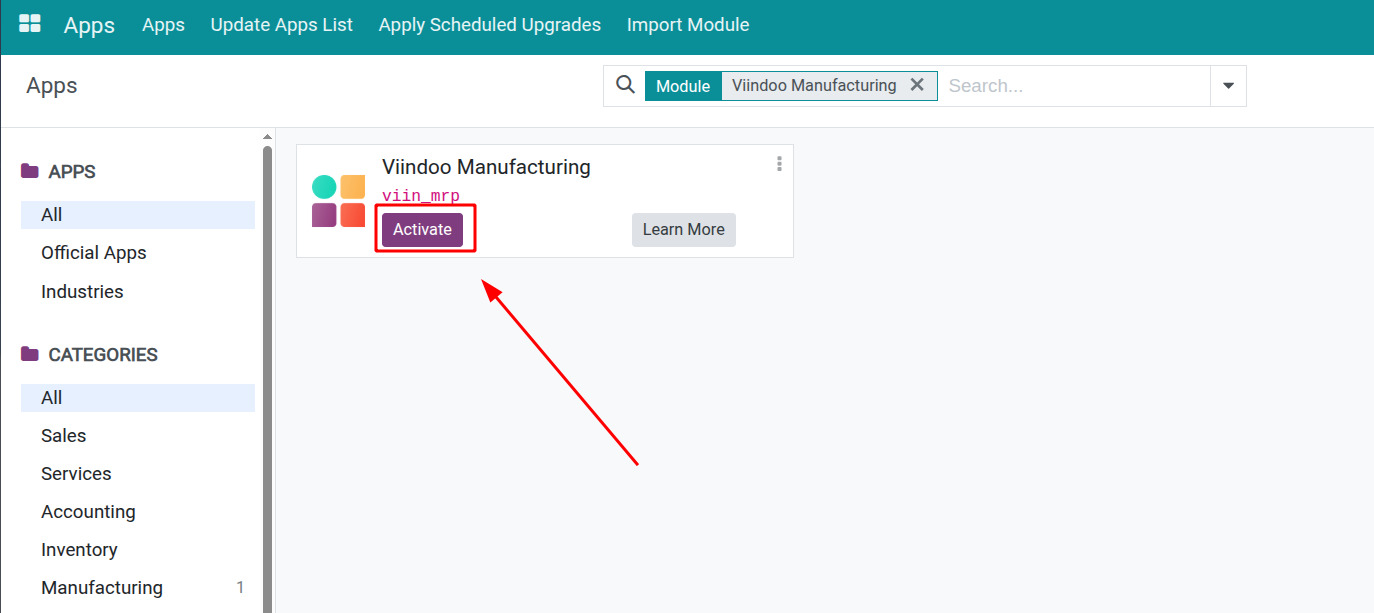Select the Industries filter
The image size is (1374, 613).
pos(82,292)
